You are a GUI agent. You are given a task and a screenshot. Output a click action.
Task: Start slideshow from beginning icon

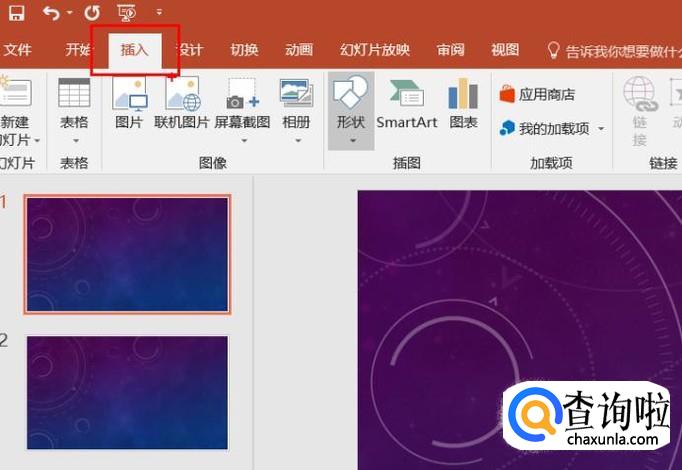pos(126,13)
